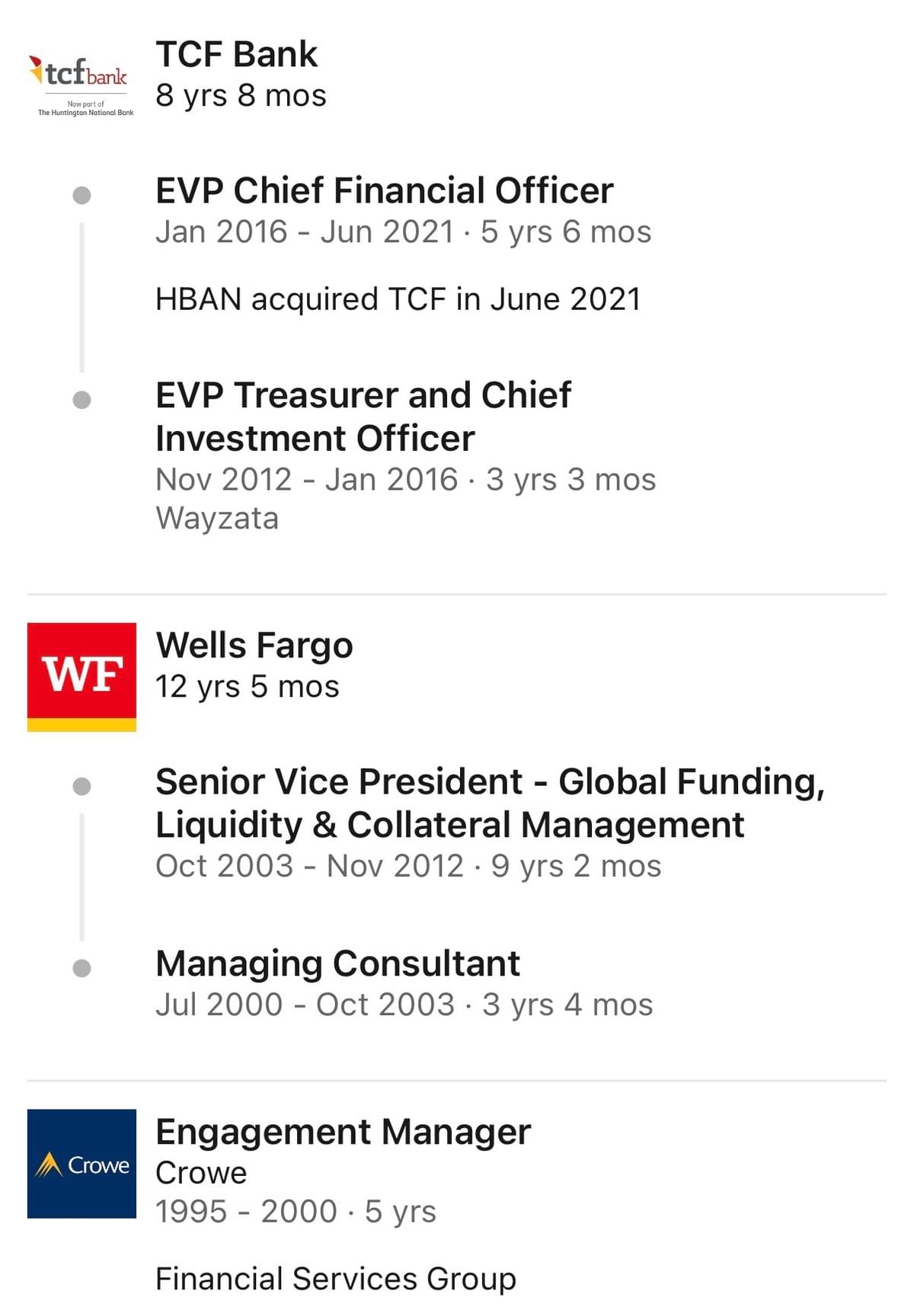Open Senior Vice President Global Funding role
Screen dimensions: 914x1316
pyautogui.click(x=490, y=803)
